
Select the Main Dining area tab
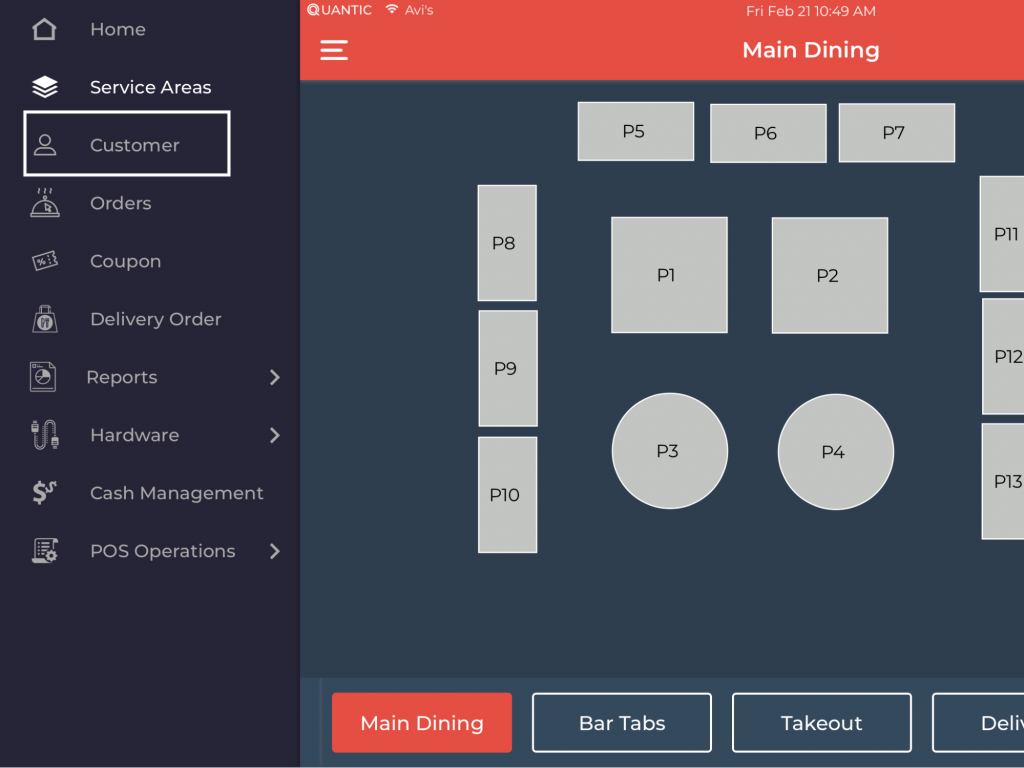coord(421,723)
